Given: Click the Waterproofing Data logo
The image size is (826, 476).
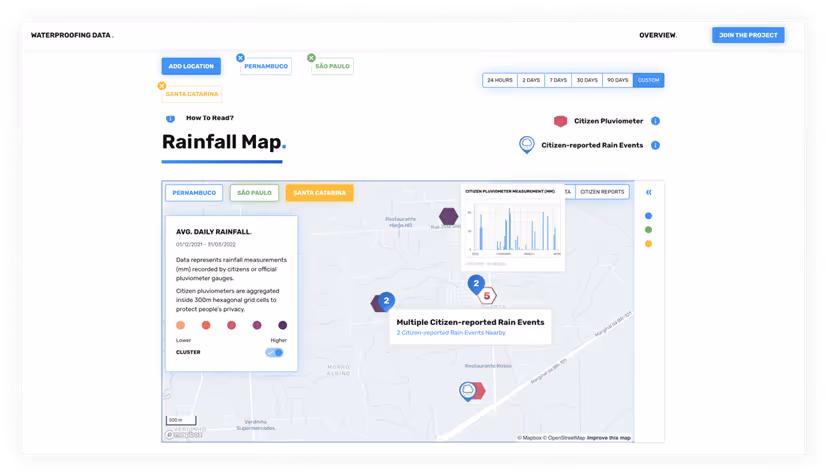Looking at the screenshot, I should tap(72, 35).
